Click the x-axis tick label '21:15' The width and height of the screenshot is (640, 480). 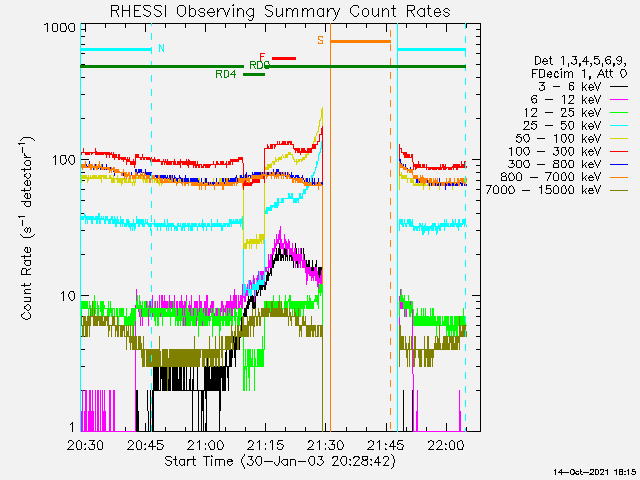(x=265, y=445)
